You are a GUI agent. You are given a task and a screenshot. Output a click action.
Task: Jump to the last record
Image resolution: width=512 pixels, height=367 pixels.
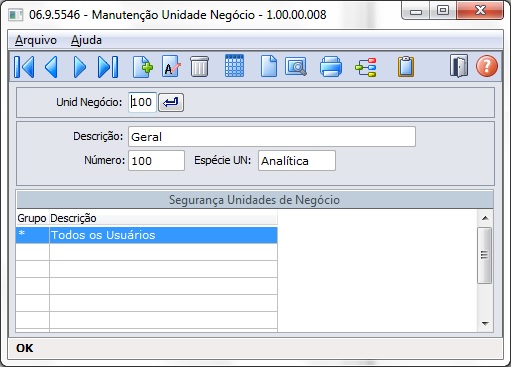coord(108,67)
